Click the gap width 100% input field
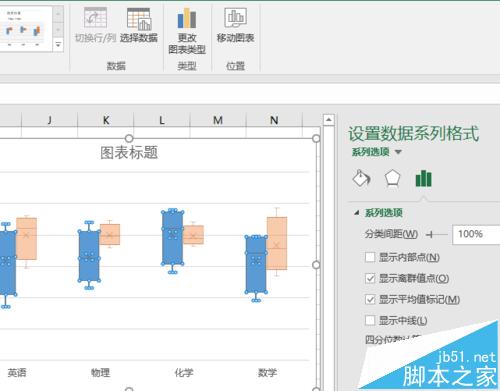Image resolution: width=500 pixels, height=391 pixels. point(476,235)
